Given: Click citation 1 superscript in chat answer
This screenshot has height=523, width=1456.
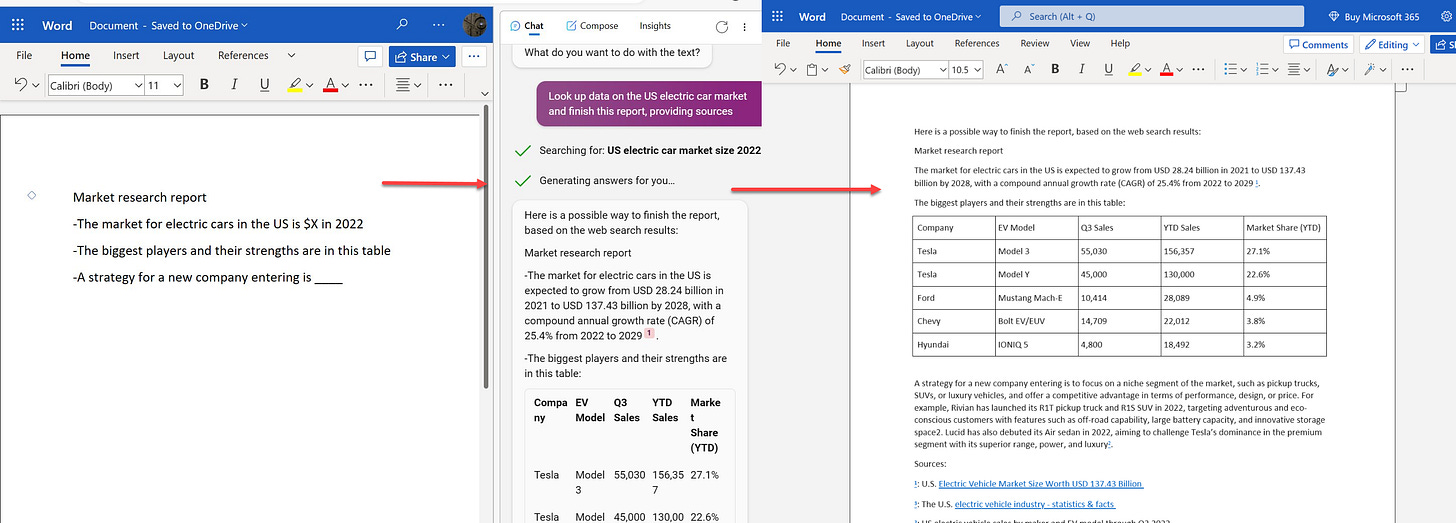Looking at the screenshot, I should 649,334.
